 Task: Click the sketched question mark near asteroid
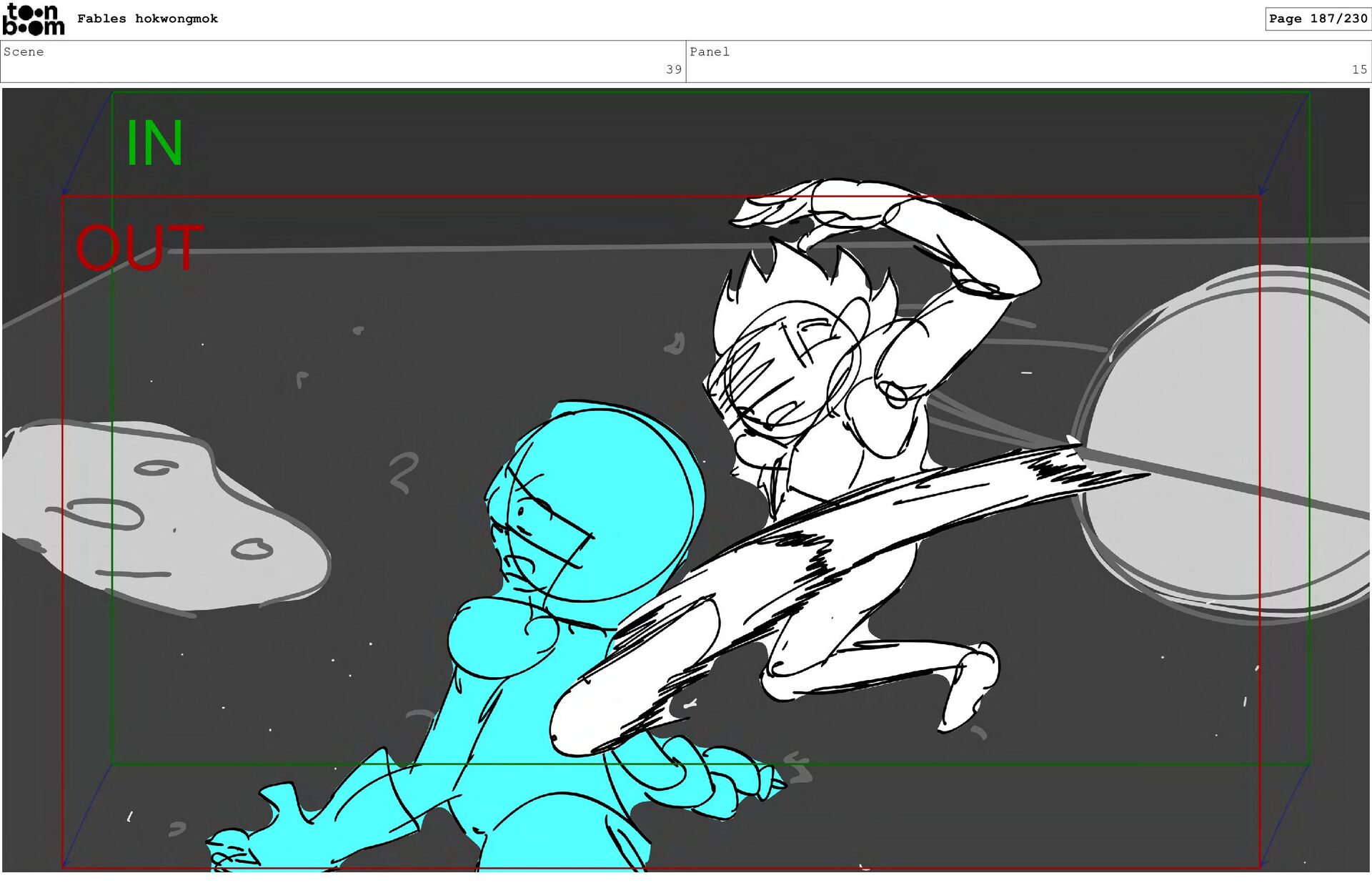404,472
